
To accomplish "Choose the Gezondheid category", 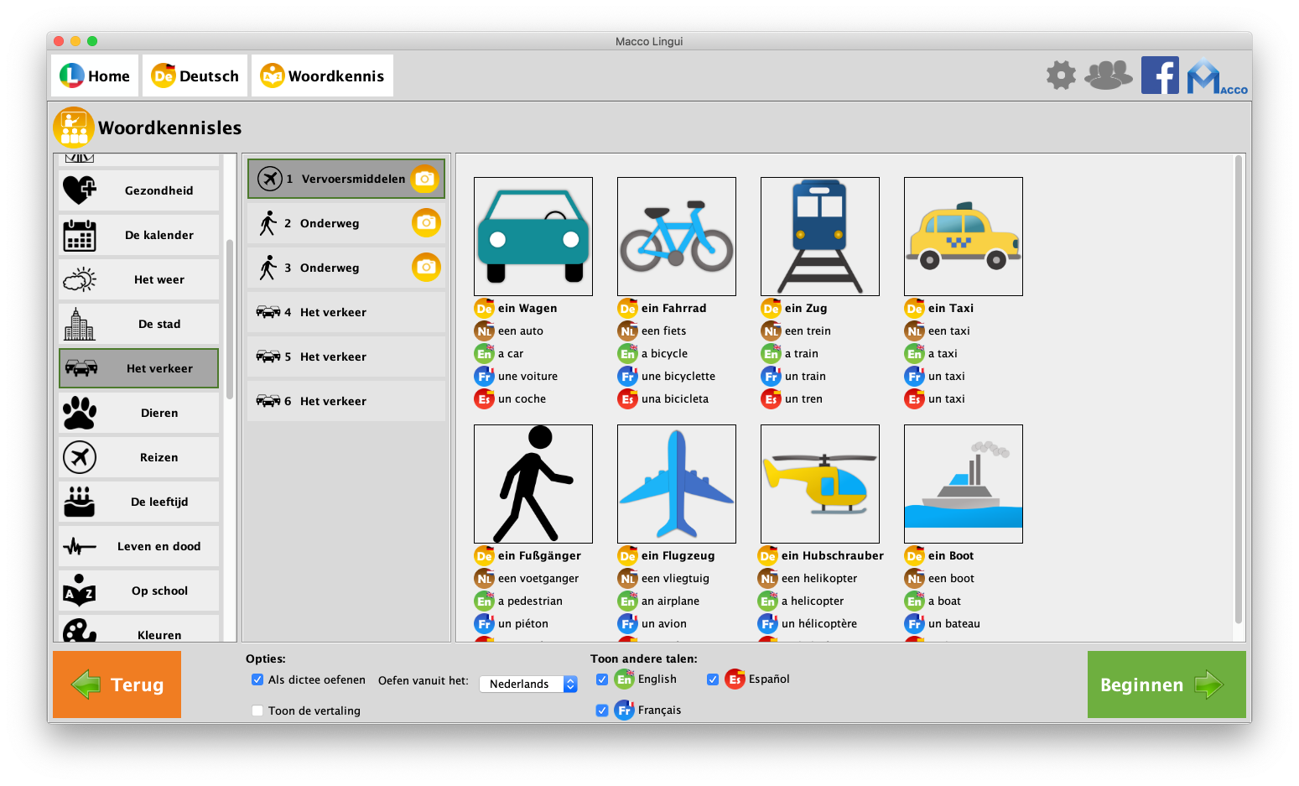I will (x=138, y=190).
